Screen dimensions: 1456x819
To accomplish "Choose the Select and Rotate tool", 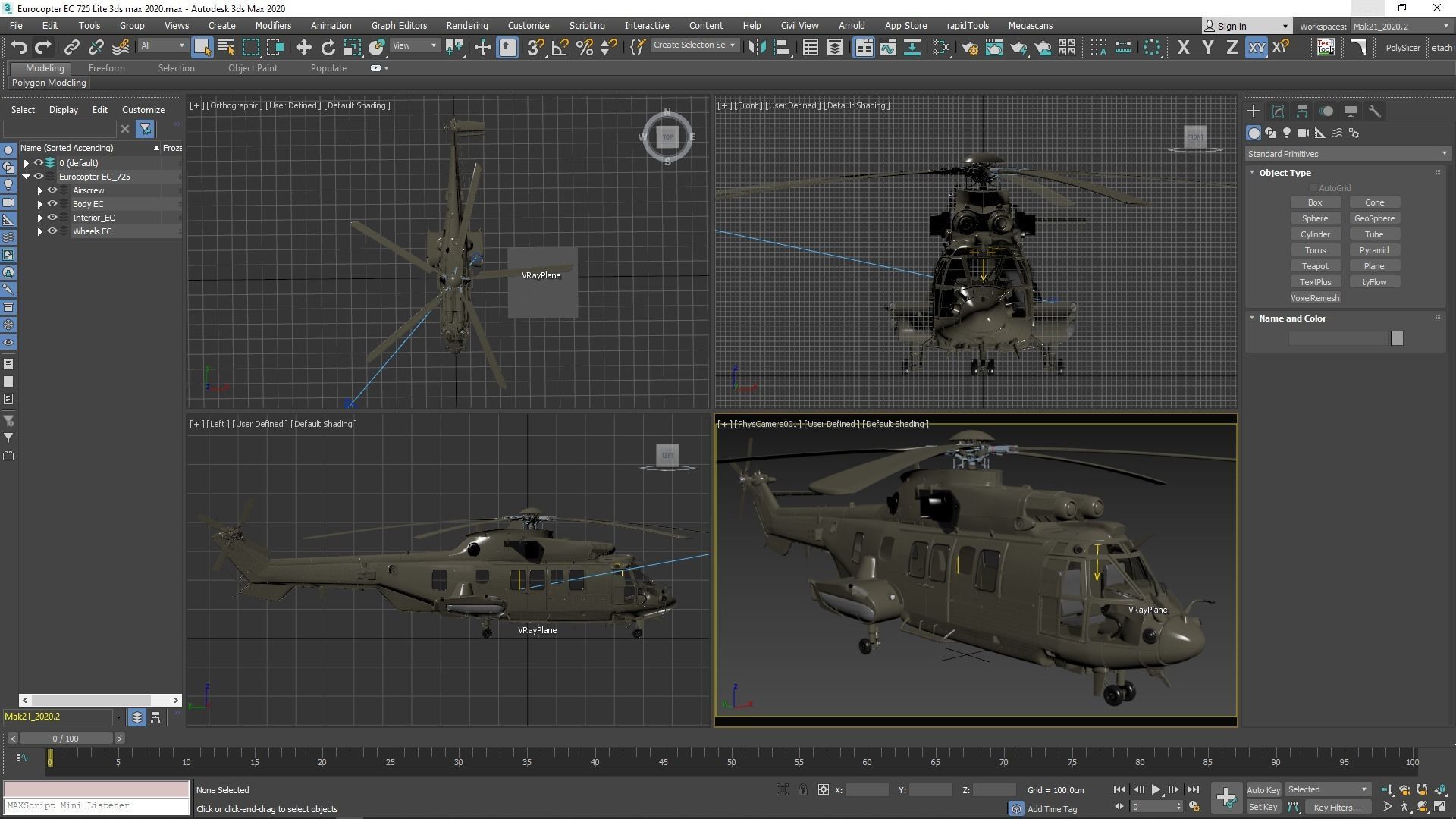I will click(x=328, y=47).
